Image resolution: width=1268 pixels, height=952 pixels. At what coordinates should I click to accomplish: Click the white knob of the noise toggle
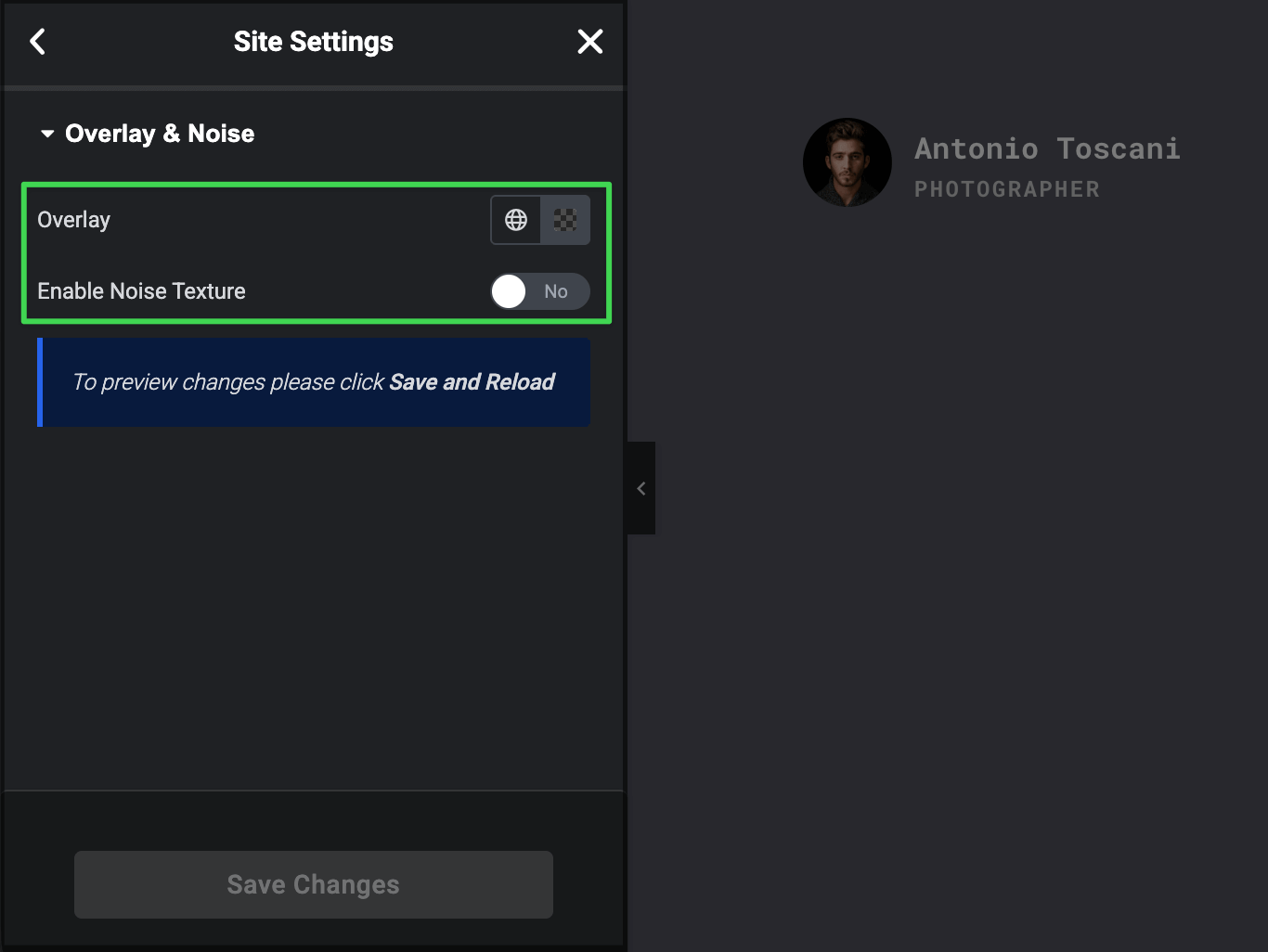[x=509, y=291]
